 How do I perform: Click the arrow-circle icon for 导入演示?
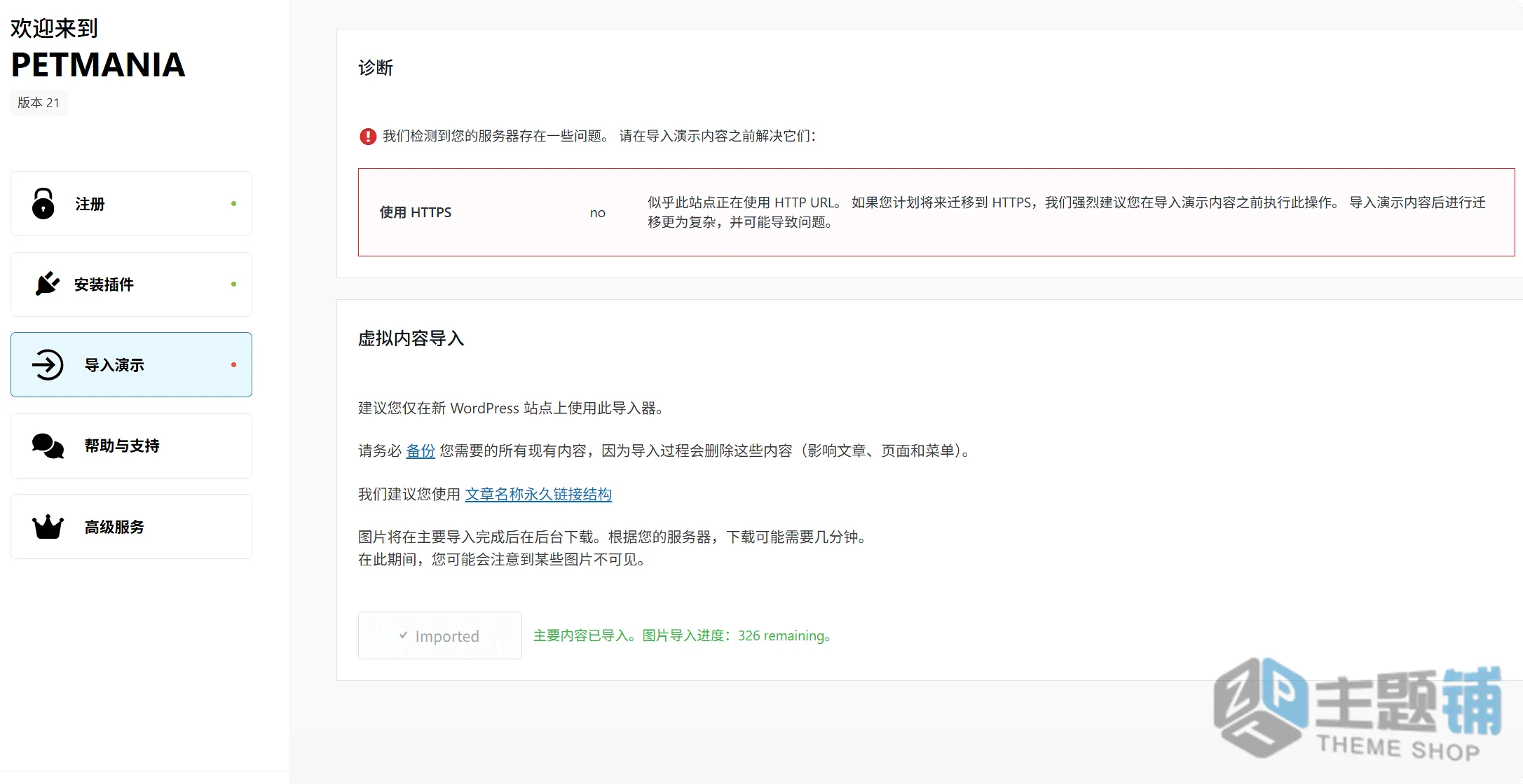[x=48, y=365]
